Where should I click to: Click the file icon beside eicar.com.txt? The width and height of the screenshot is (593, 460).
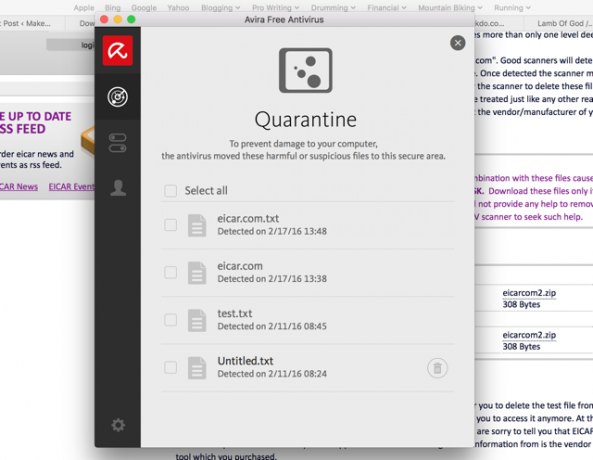coord(197,225)
